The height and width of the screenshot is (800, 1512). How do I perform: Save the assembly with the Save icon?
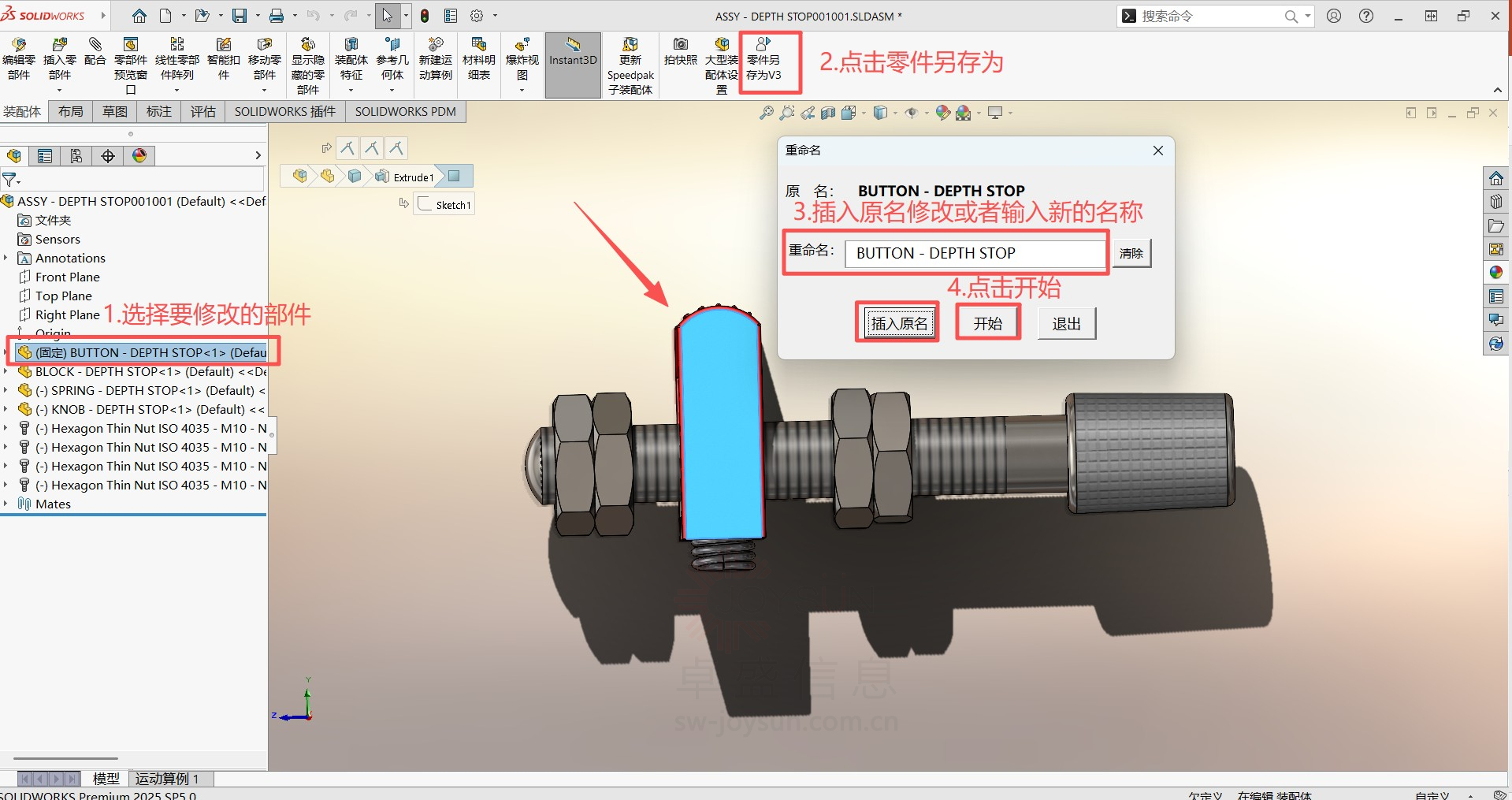tap(240, 16)
